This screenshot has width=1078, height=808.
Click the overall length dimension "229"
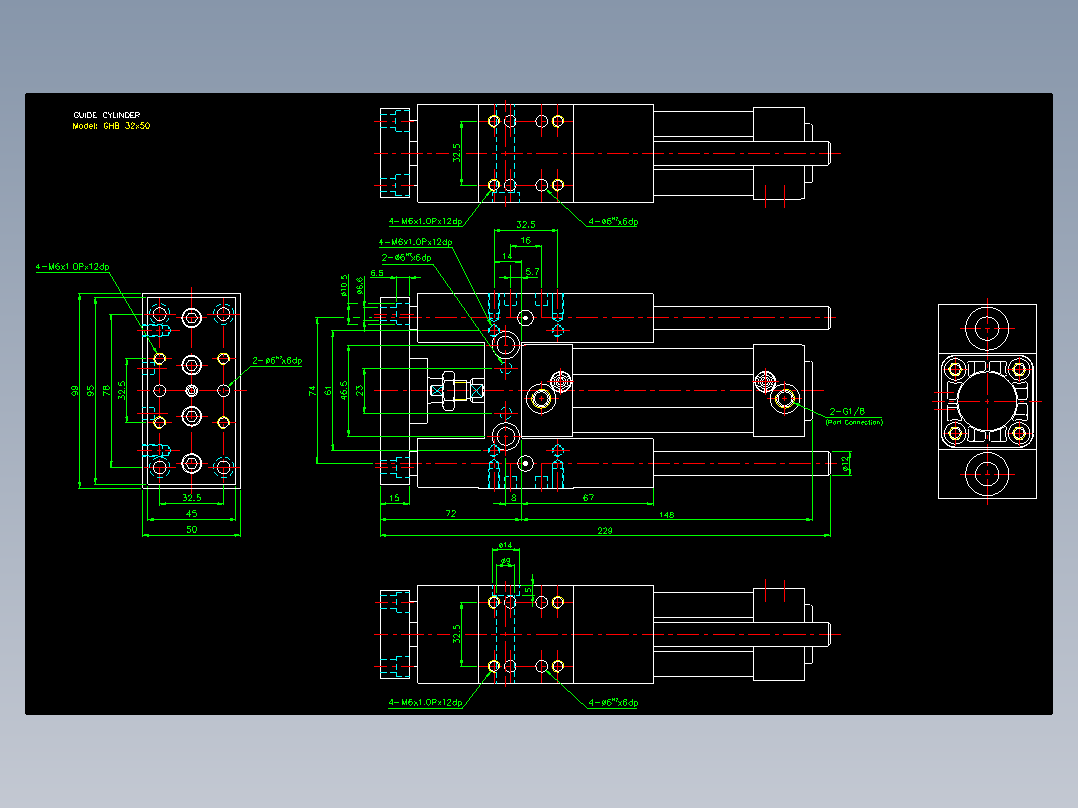pos(604,530)
